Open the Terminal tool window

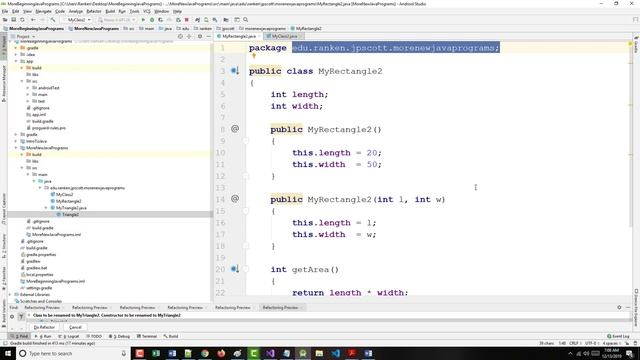click(x=147, y=336)
